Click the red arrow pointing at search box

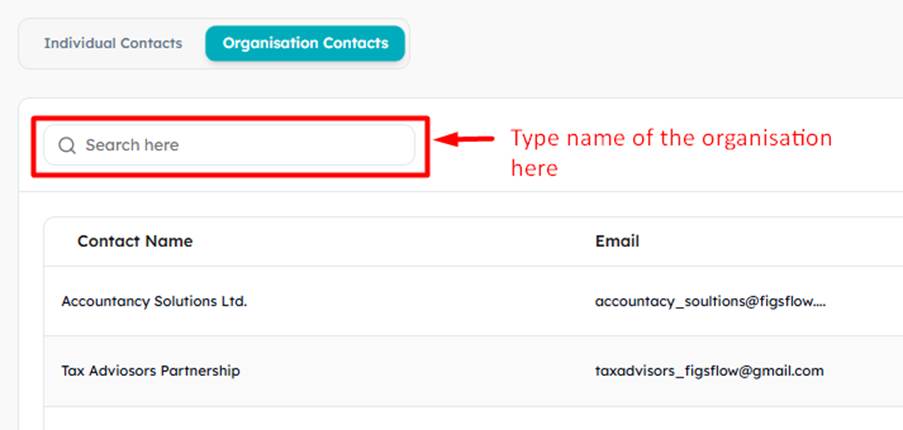pyautogui.click(x=464, y=139)
